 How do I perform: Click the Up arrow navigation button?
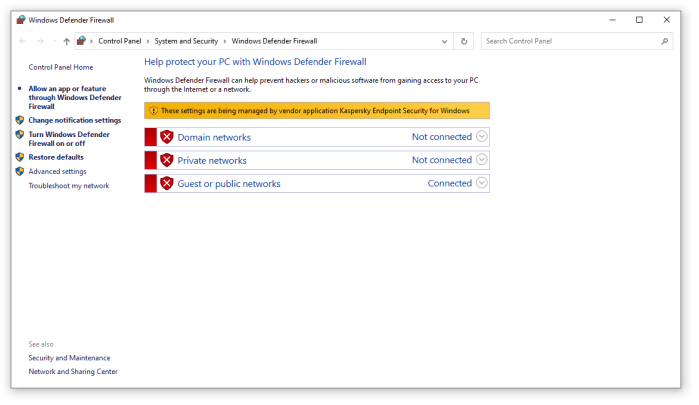tap(66, 41)
